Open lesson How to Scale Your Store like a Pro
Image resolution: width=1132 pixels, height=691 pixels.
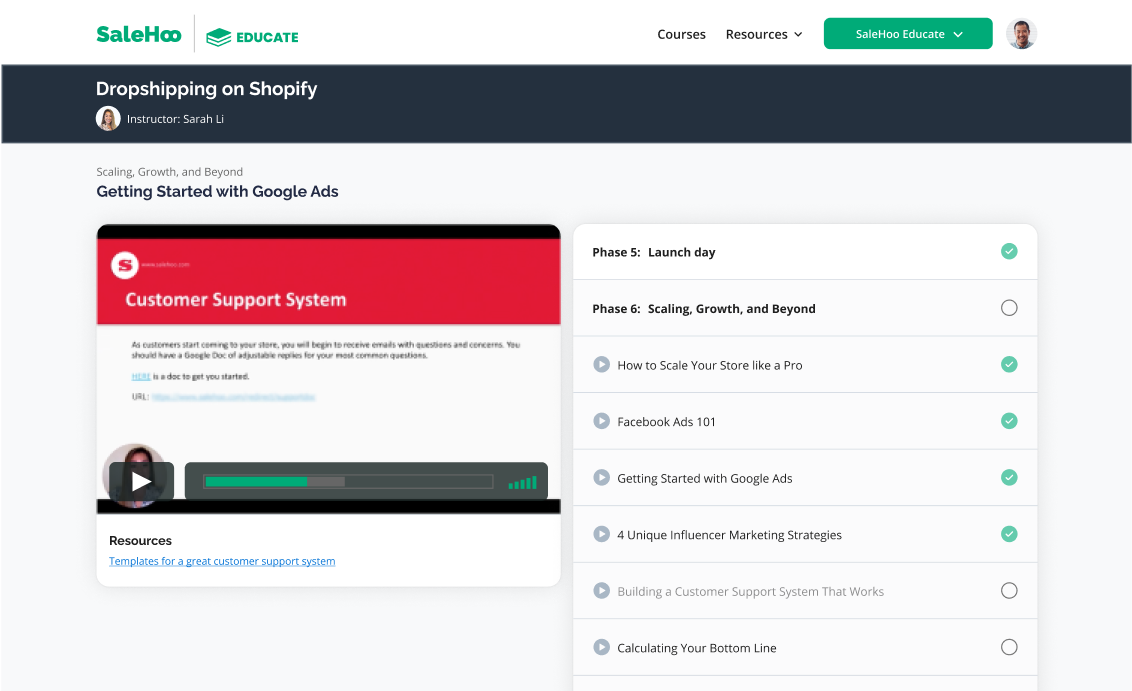pos(710,365)
